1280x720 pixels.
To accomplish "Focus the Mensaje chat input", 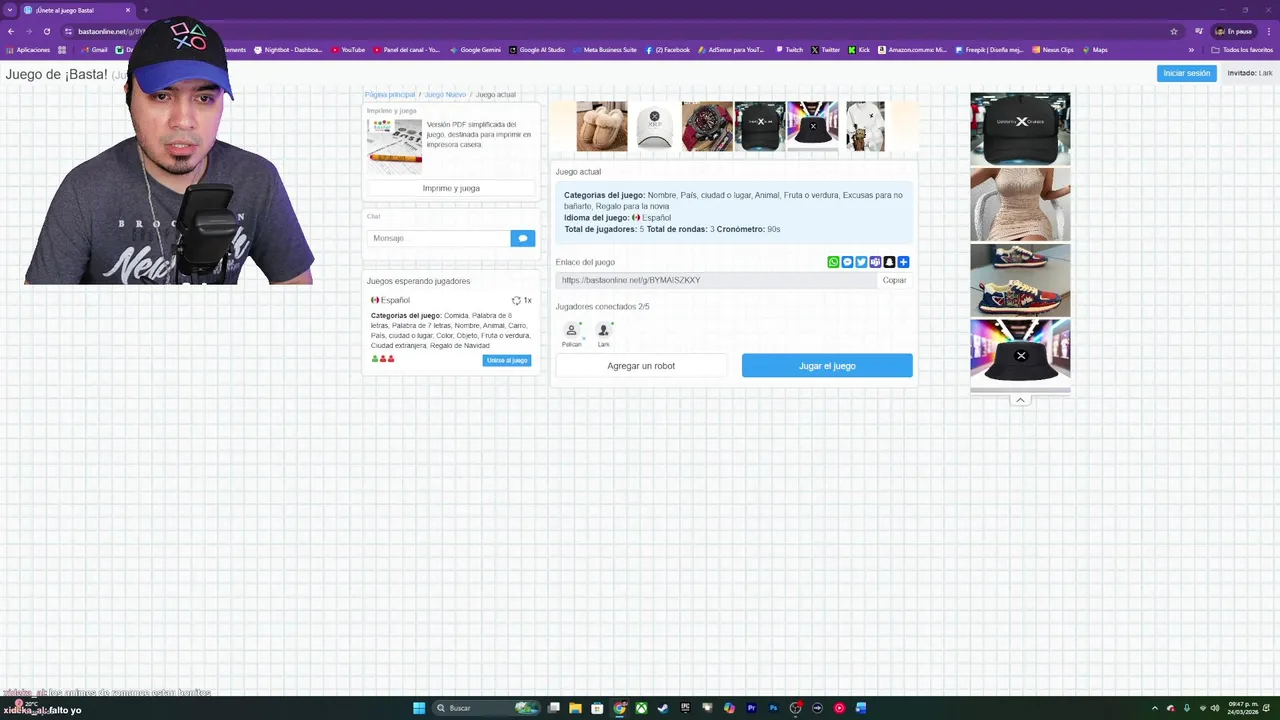I will coord(438,238).
